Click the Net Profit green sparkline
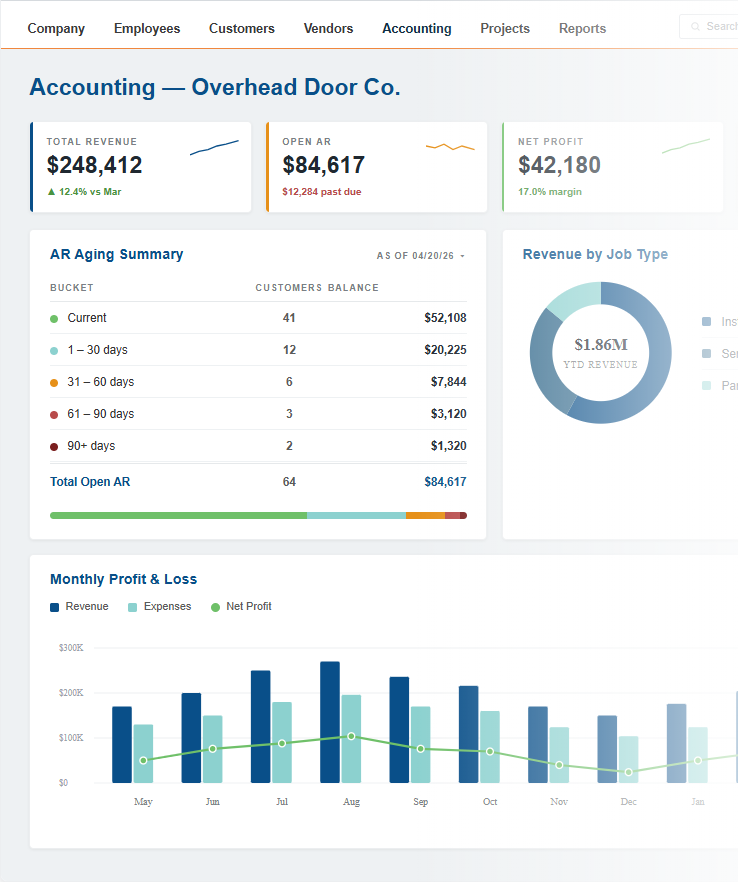 [686, 146]
